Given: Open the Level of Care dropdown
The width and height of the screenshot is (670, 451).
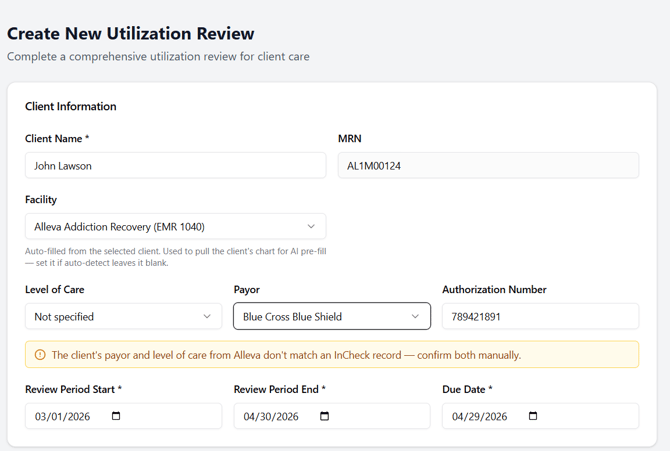Looking at the screenshot, I should coord(123,316).
